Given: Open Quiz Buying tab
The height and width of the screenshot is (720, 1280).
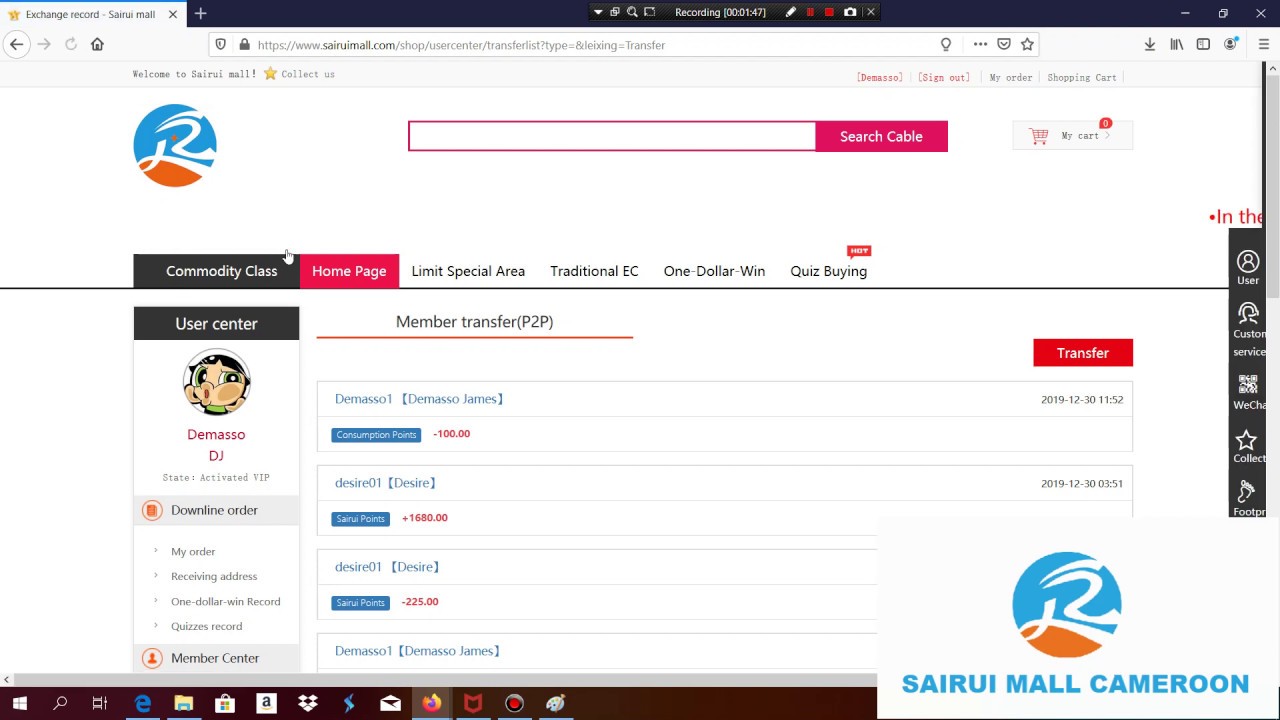Looking at the screenshot, I should pyautogui.click(x=829, y=271).
